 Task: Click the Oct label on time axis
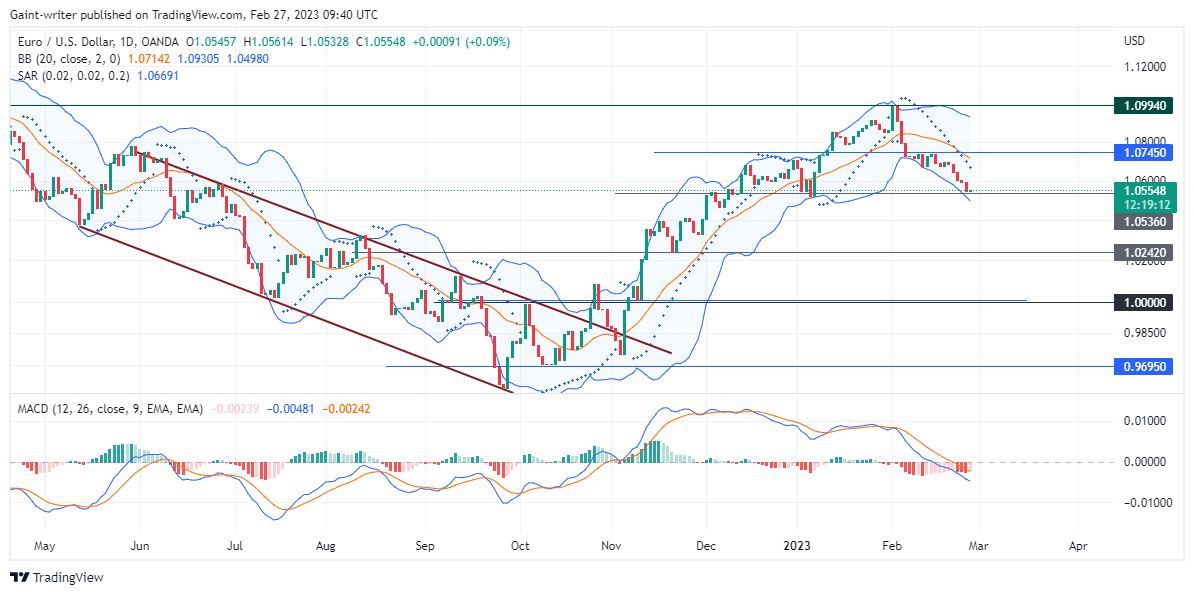[519, 546]
